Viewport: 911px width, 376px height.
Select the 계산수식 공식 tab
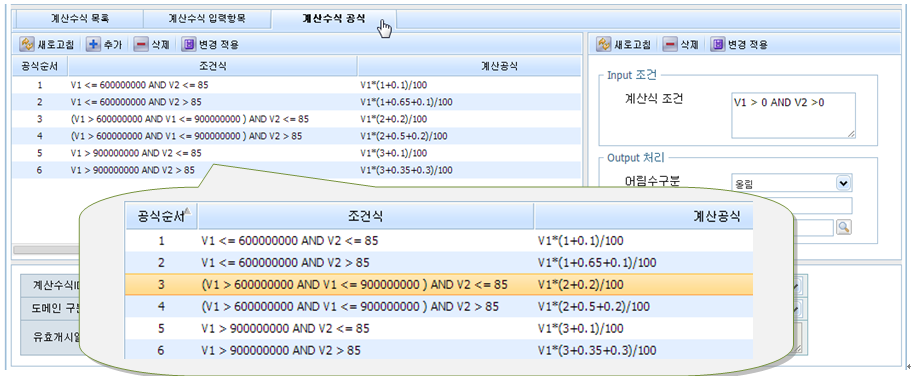tap(334, 18)
